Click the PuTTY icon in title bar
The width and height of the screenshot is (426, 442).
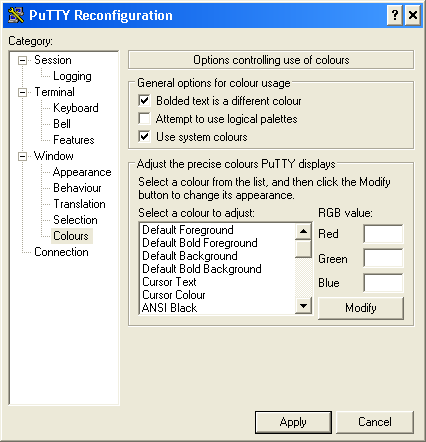(16, 15)
